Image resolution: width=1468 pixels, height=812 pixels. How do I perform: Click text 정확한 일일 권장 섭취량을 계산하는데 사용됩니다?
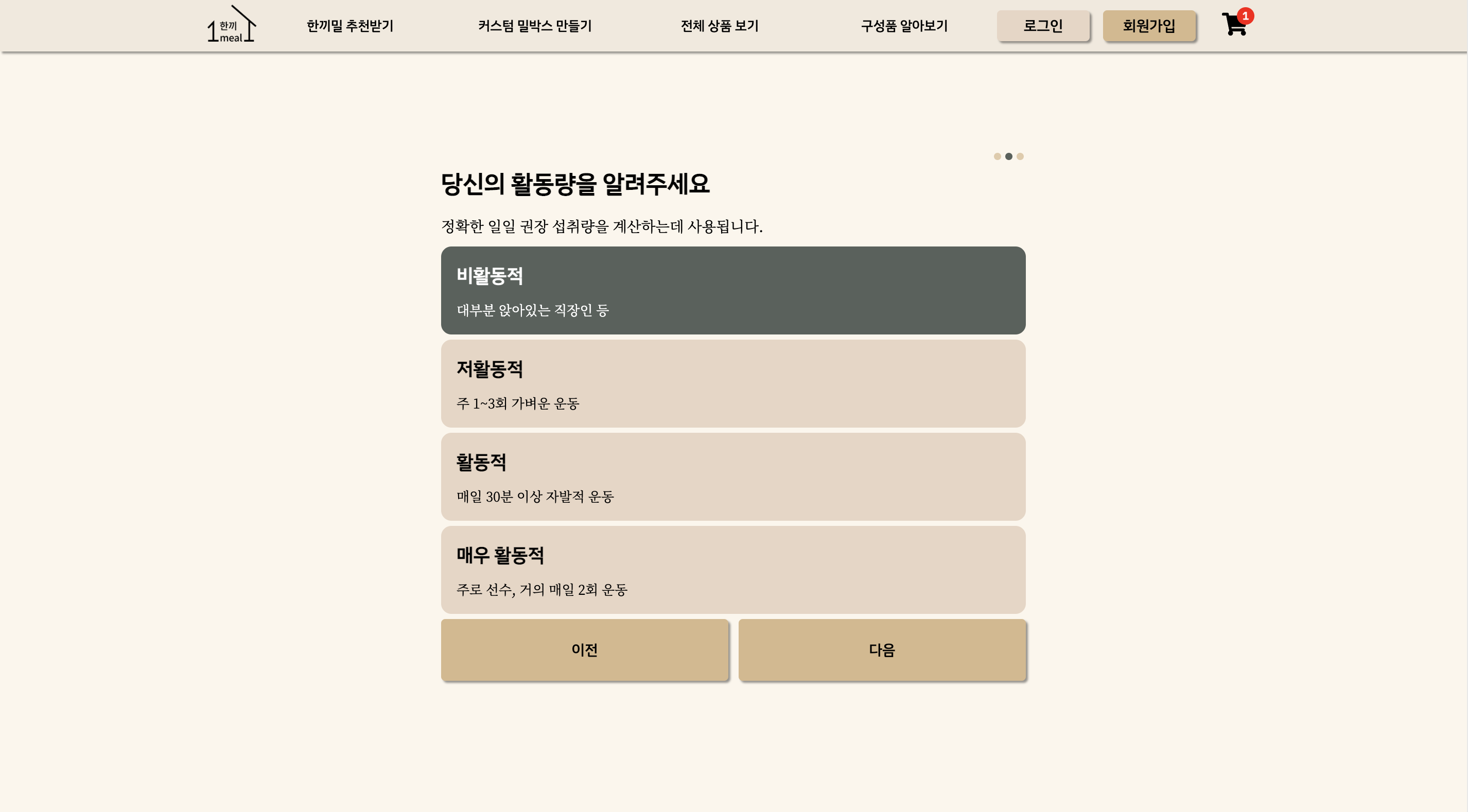click(602, 226)
